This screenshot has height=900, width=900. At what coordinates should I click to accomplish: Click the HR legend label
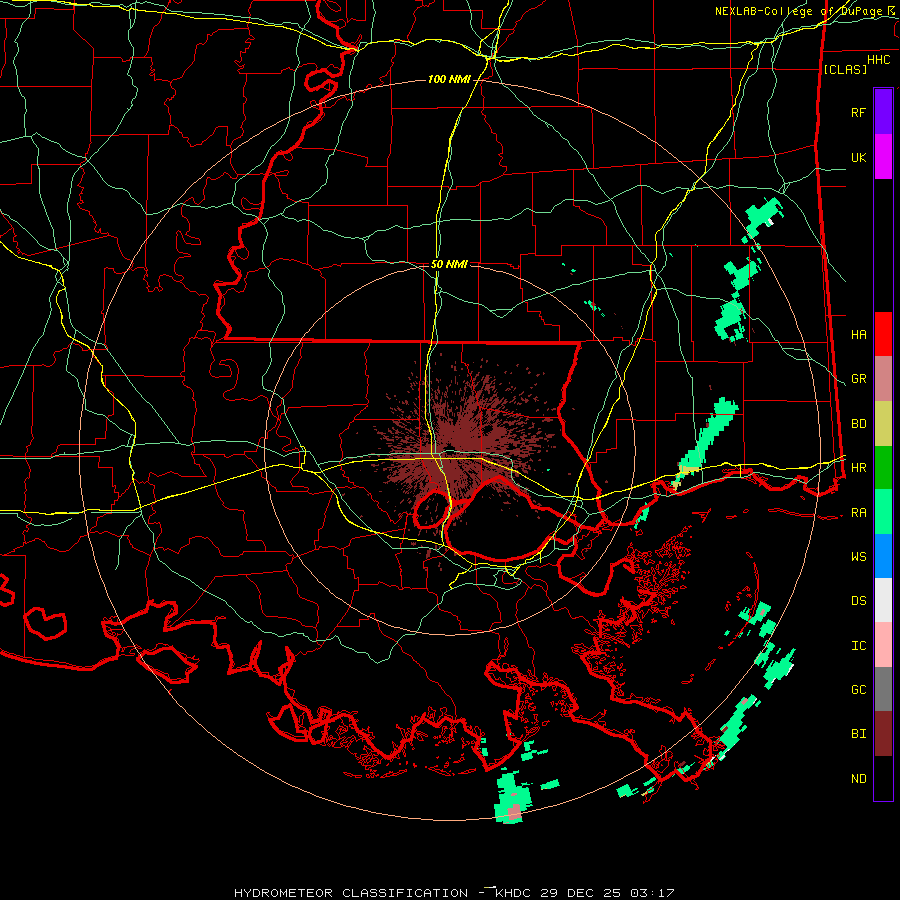tap(858, 468)
